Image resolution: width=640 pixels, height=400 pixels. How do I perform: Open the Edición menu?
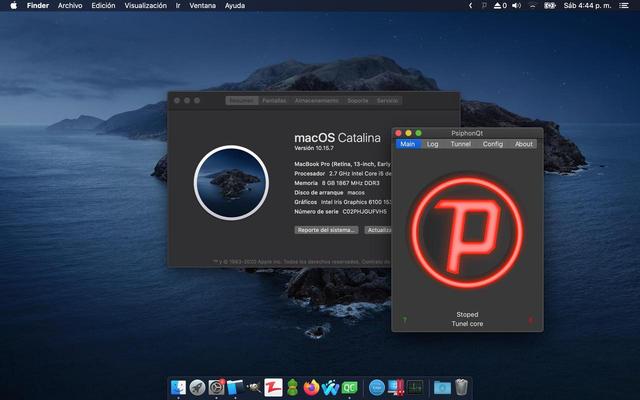[103, 5]
